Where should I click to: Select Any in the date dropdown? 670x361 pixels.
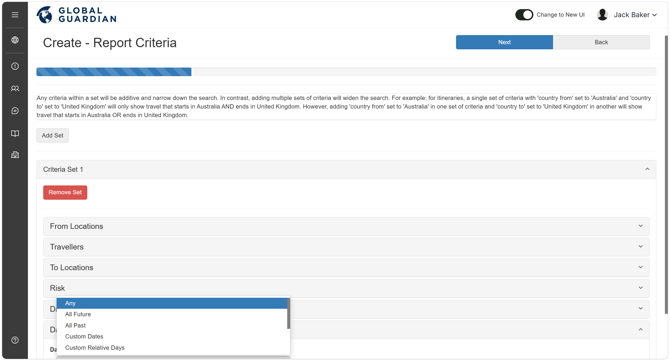click(172, 303)
